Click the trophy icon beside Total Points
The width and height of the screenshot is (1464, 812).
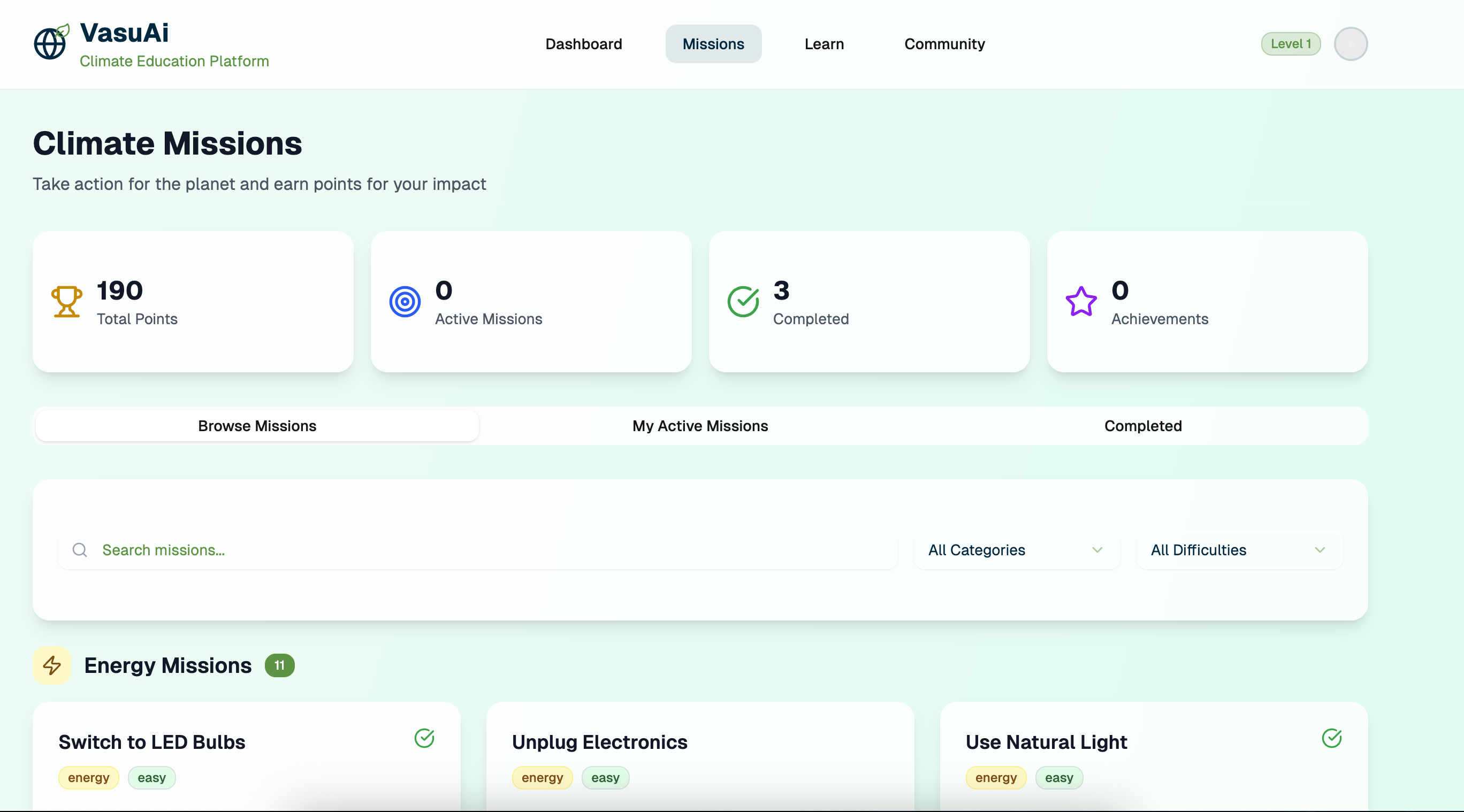click(66, 301)
